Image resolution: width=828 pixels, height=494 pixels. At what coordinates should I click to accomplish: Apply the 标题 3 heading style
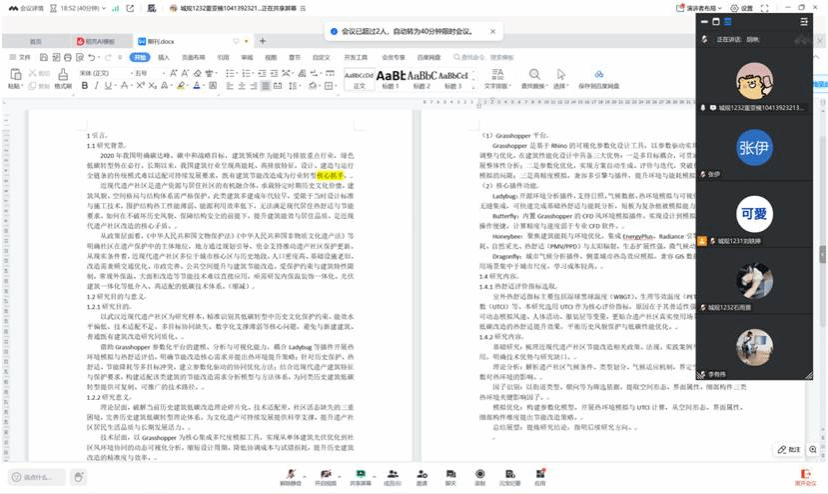(453, 79)
